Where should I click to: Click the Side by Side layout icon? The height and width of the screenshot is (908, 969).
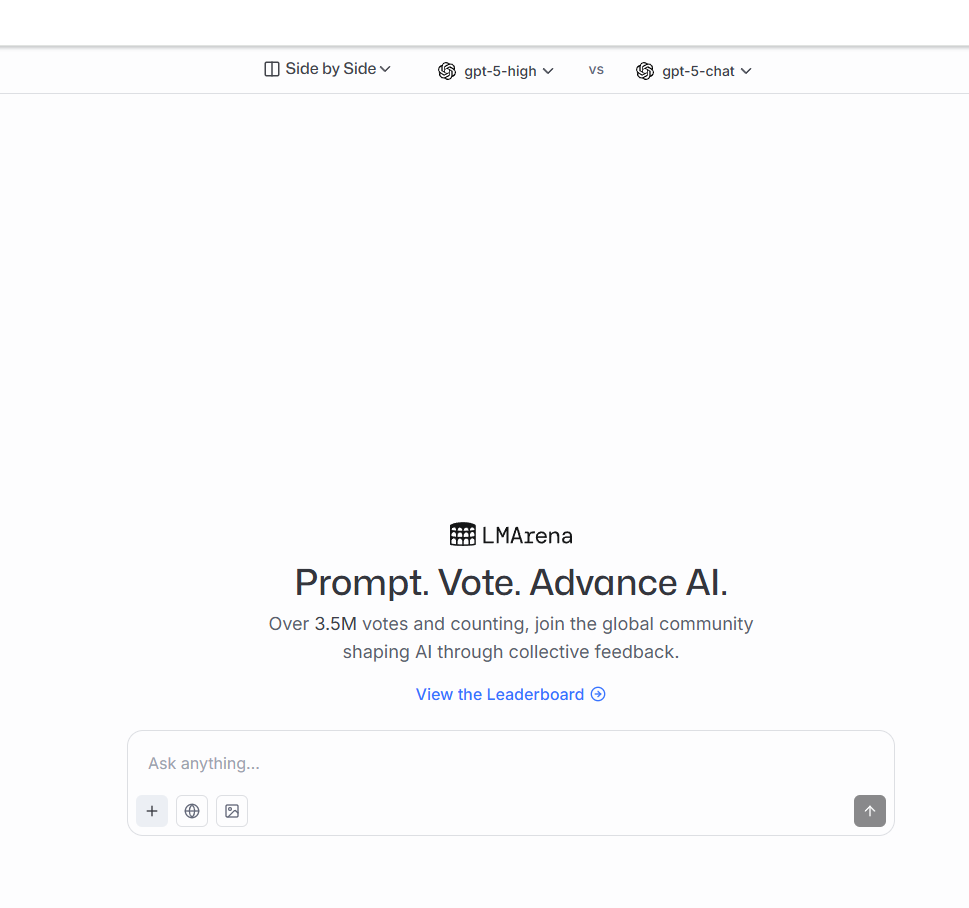(x=272, y=69)
